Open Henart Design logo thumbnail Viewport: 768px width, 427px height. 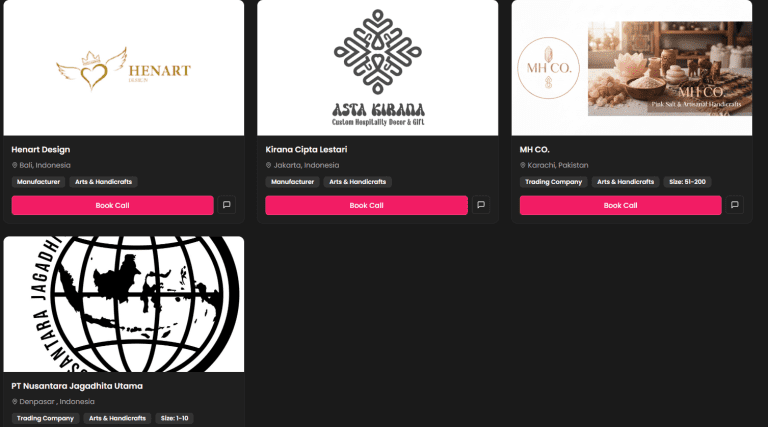coord(123,68)
